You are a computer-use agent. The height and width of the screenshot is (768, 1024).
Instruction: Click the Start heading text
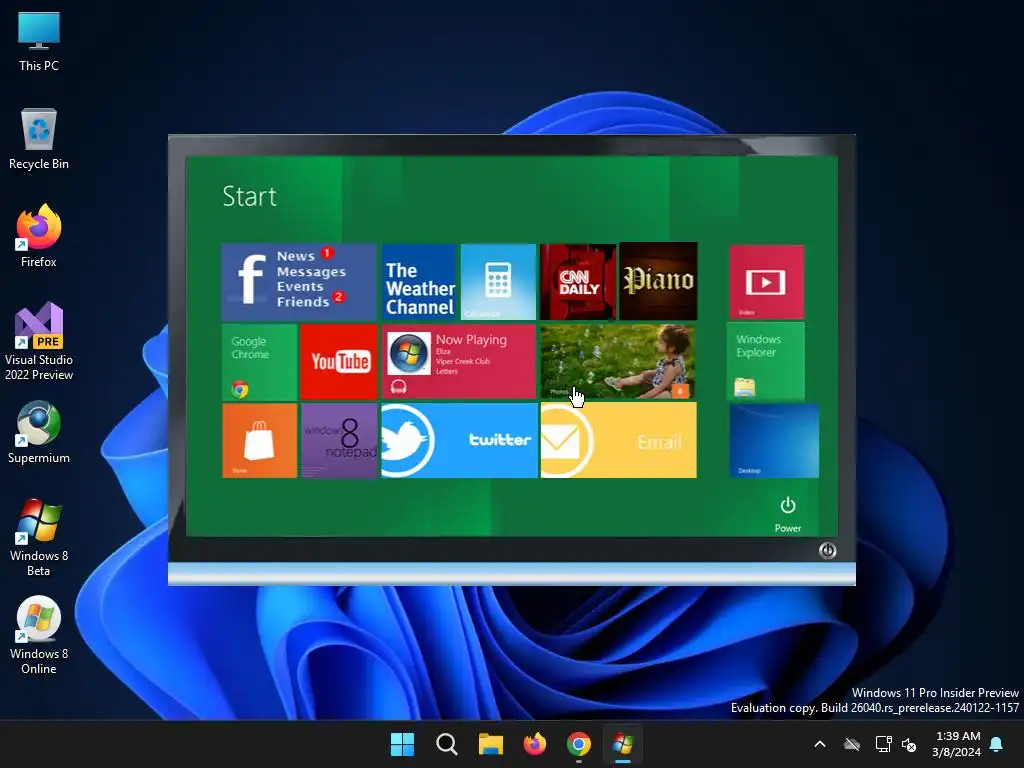pyautogui.click(x=249, y=196)
